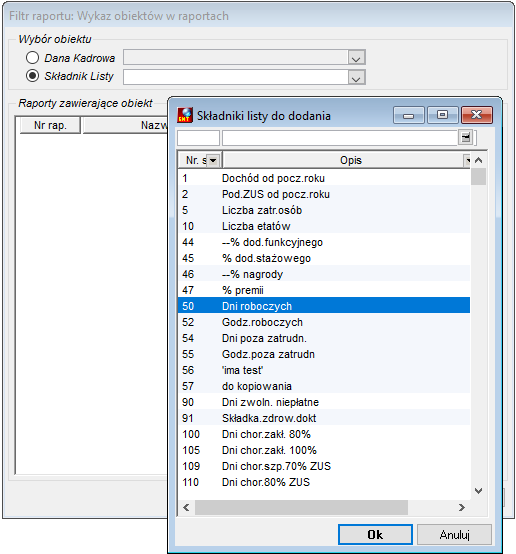The height and width of the screenshot is (554, 516).
Task: Select the Składnik Listy radio button
Action: [33, 76]
